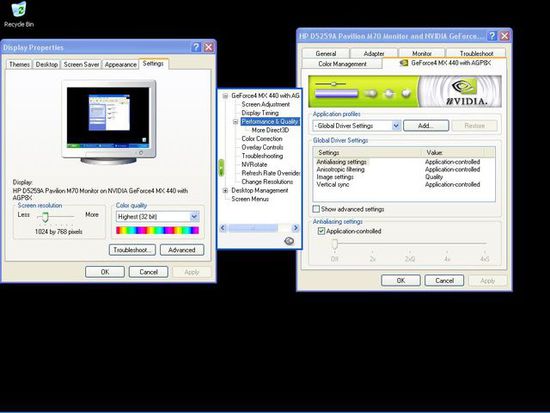Click the help question mark in Display Properties
Viewport: 550px width, 413px height.
coord(196,47)
